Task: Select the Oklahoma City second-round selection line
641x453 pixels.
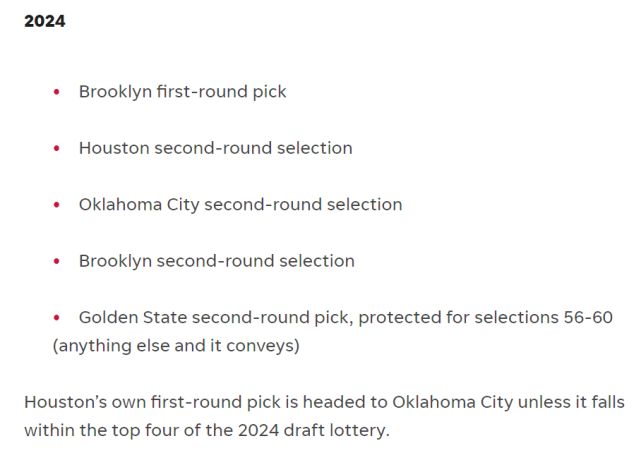Action: tap(240, 204)
